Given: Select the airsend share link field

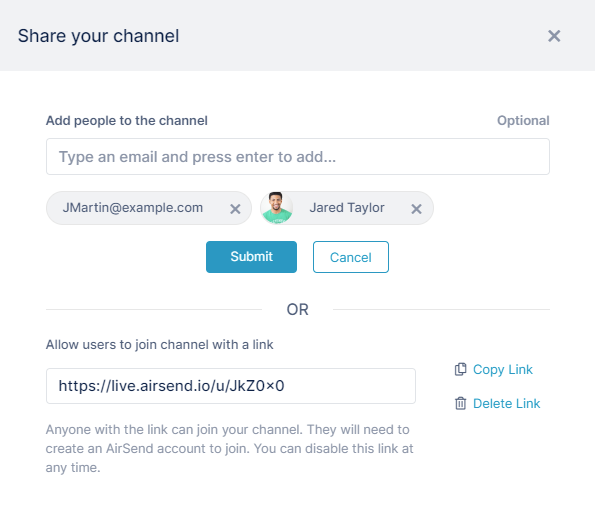Looking at the screenshot, I should point(231,386).
